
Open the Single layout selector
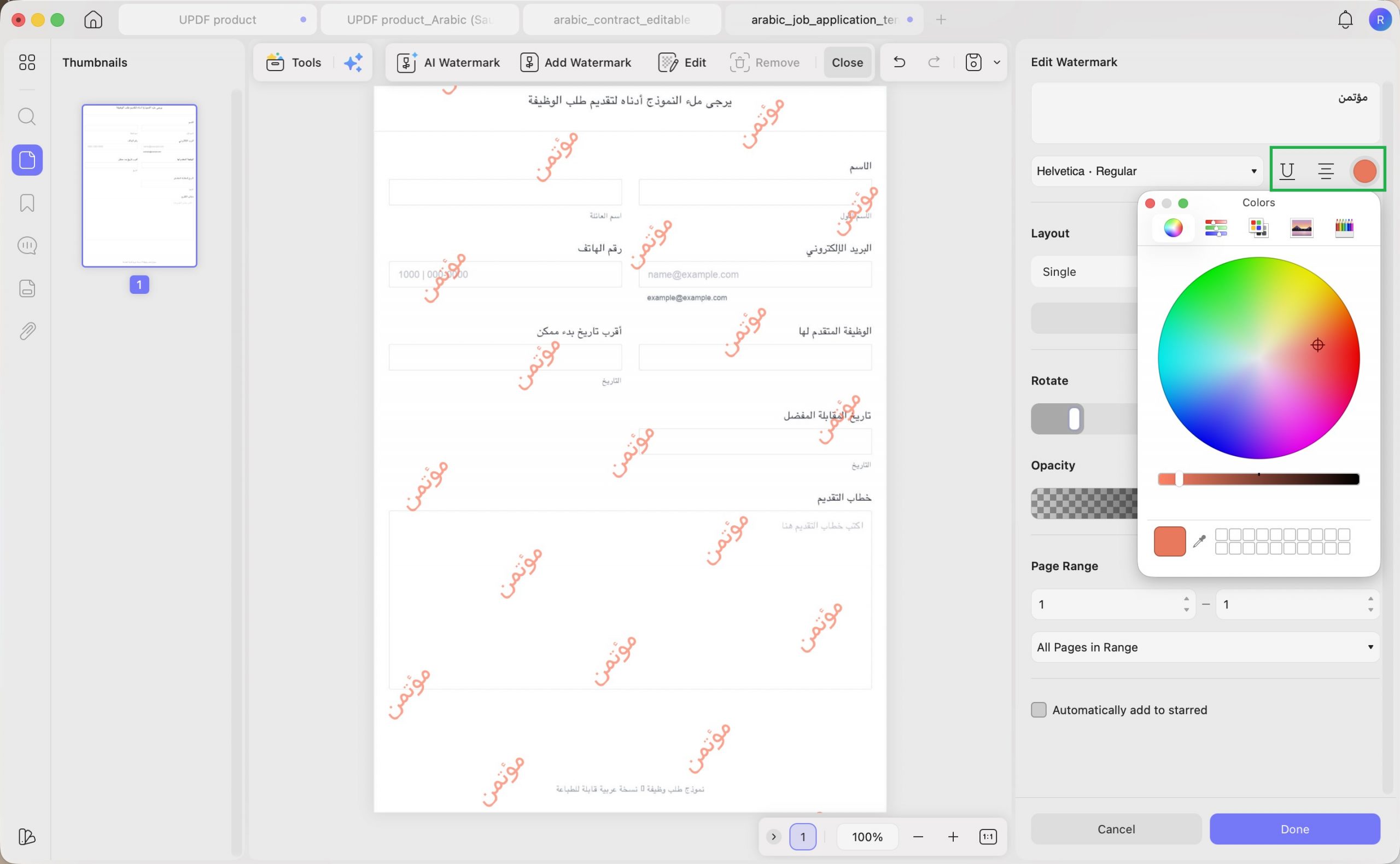(1084, 271)
